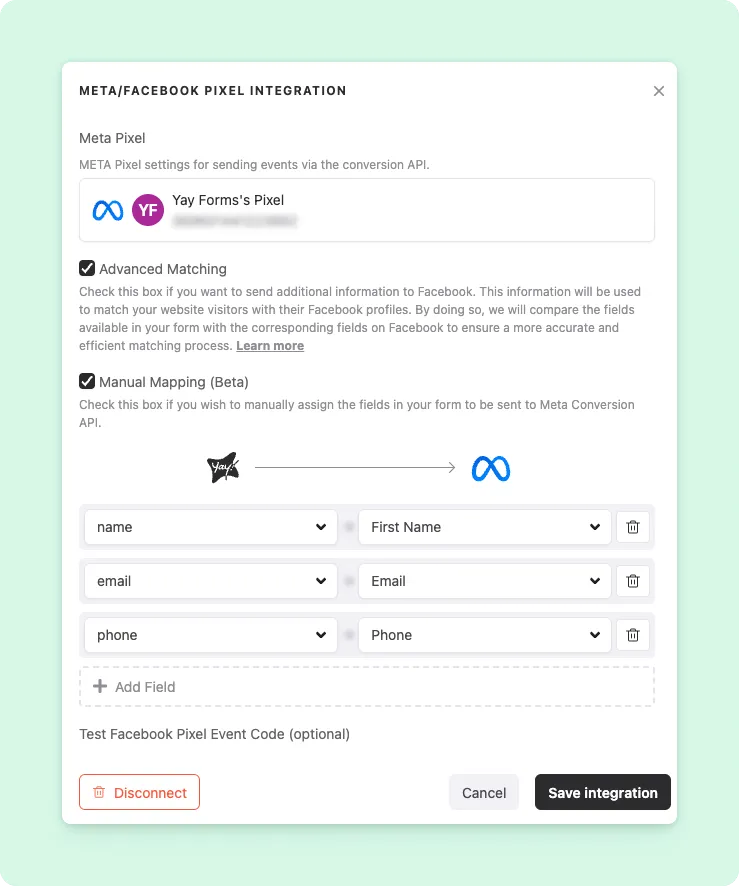Viewport: 739px width, 886px height.
Task: Click the YF avatar badge
Action: [148, 210]
